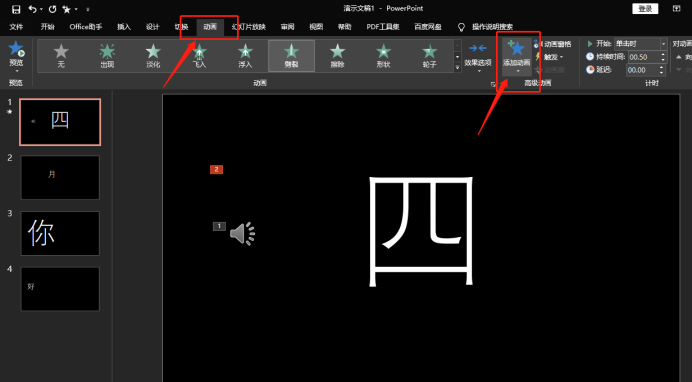Open the 动画 group dialog launcher
Viewport: 692px width, 382px height.
pos(493,84)
